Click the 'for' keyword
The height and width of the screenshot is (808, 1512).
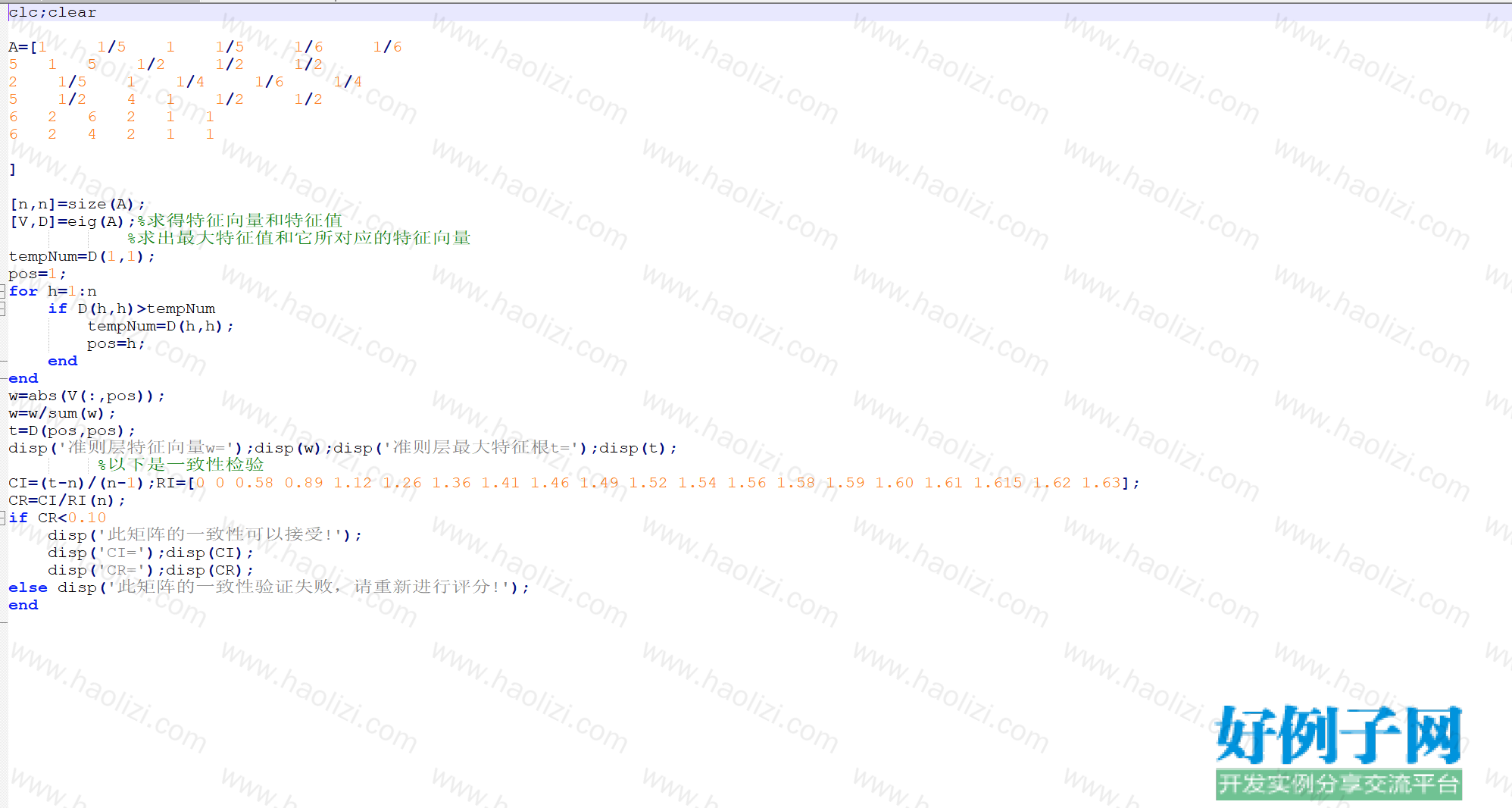coord(23,291)
